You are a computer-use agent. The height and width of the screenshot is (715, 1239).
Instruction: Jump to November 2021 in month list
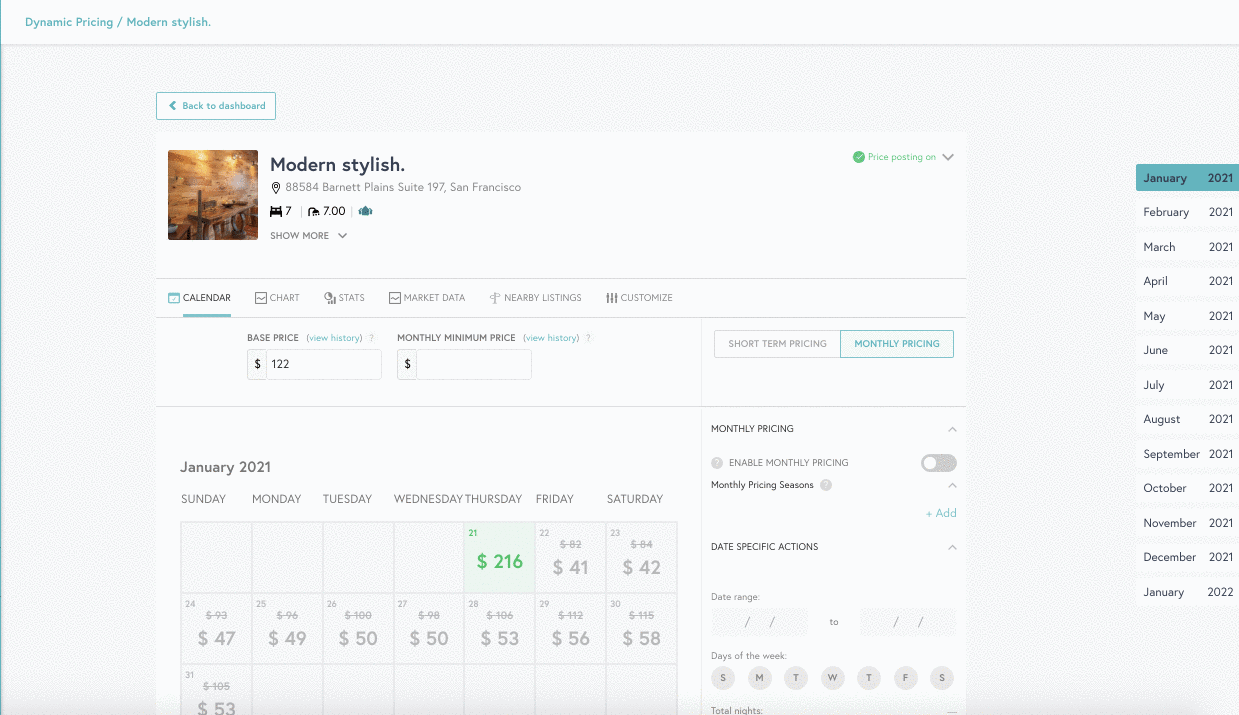tap(1187, 523)
